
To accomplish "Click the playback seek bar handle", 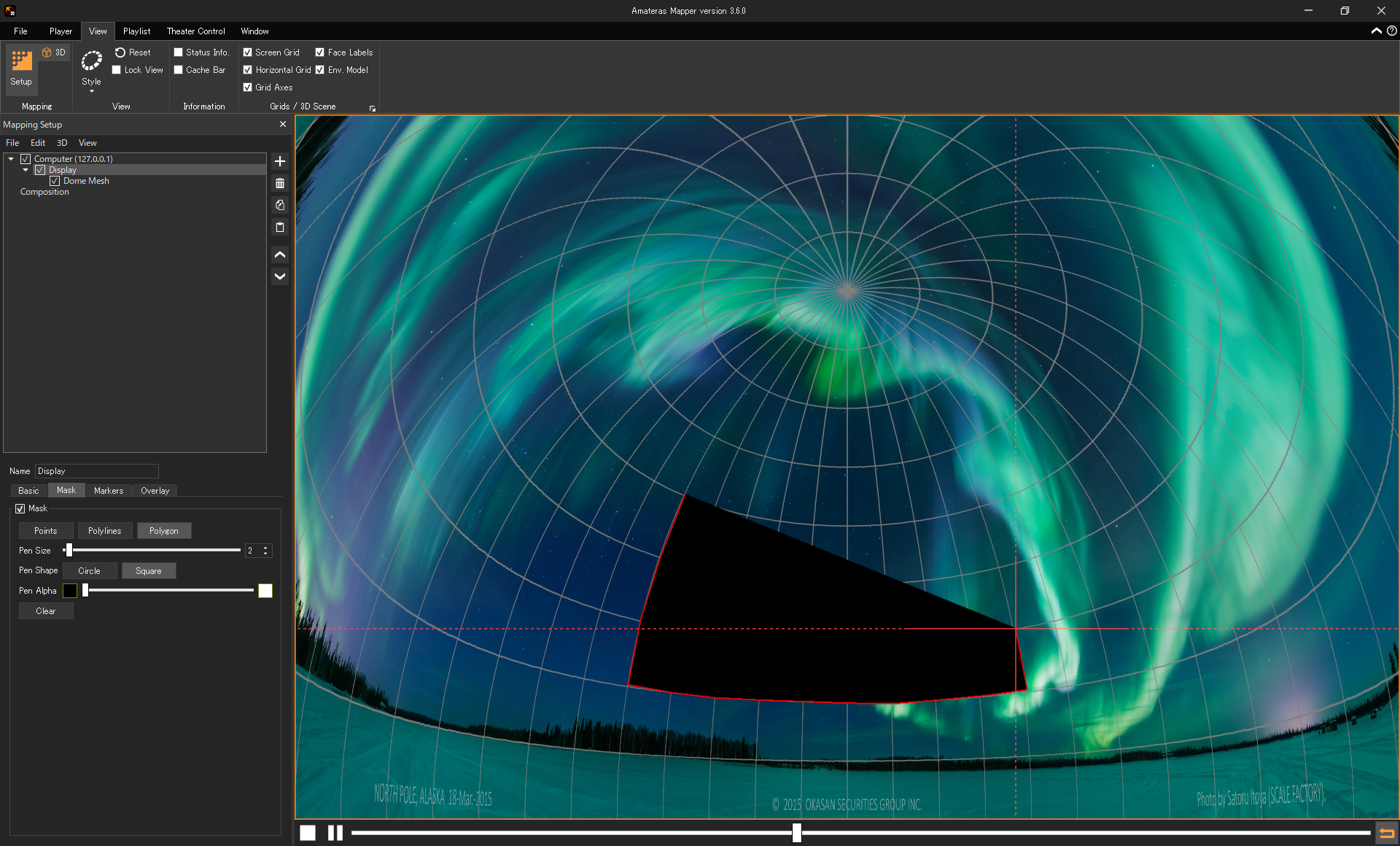I will [x=797, y=833].
